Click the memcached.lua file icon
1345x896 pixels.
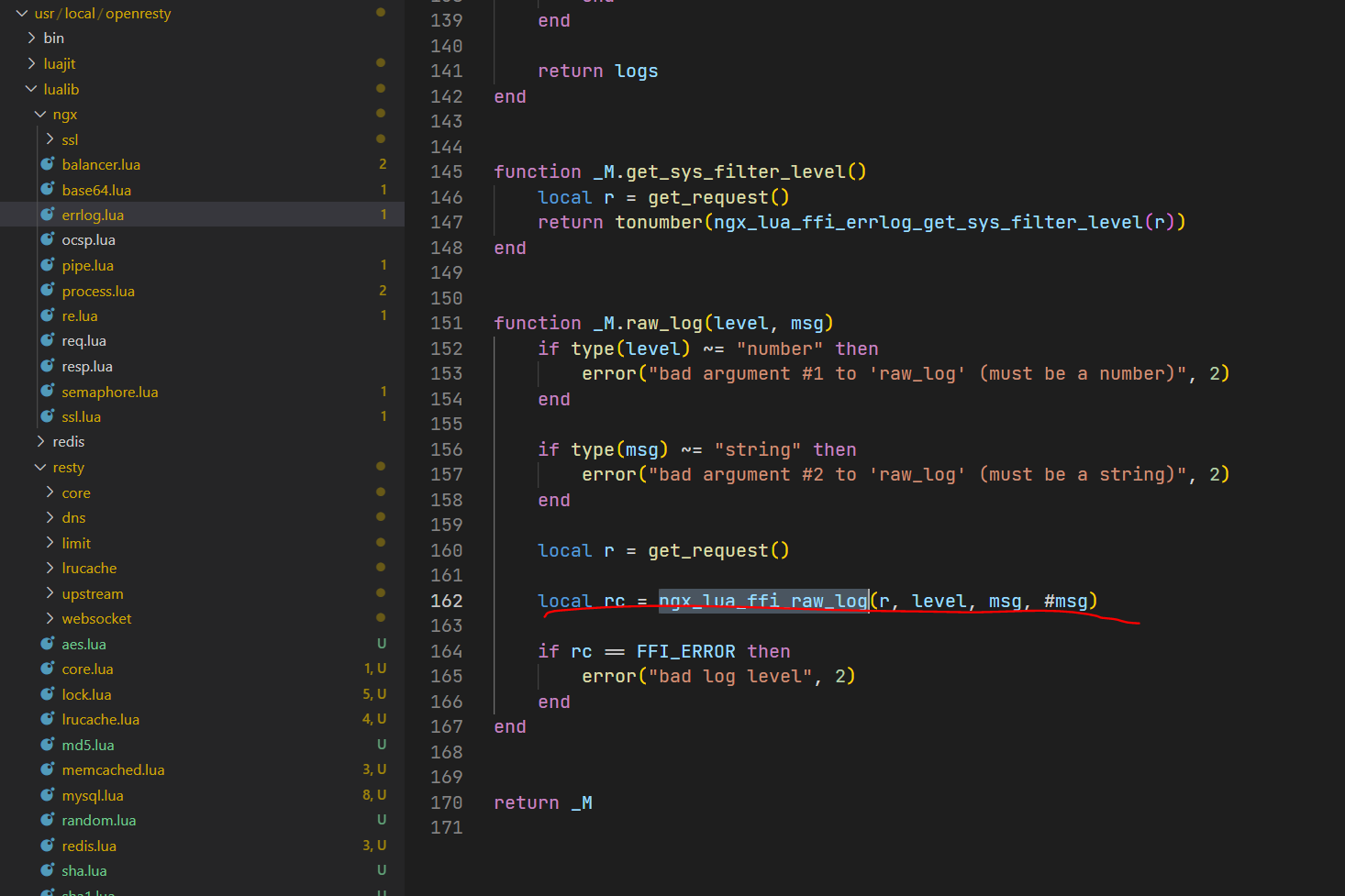tap(48, 769)
